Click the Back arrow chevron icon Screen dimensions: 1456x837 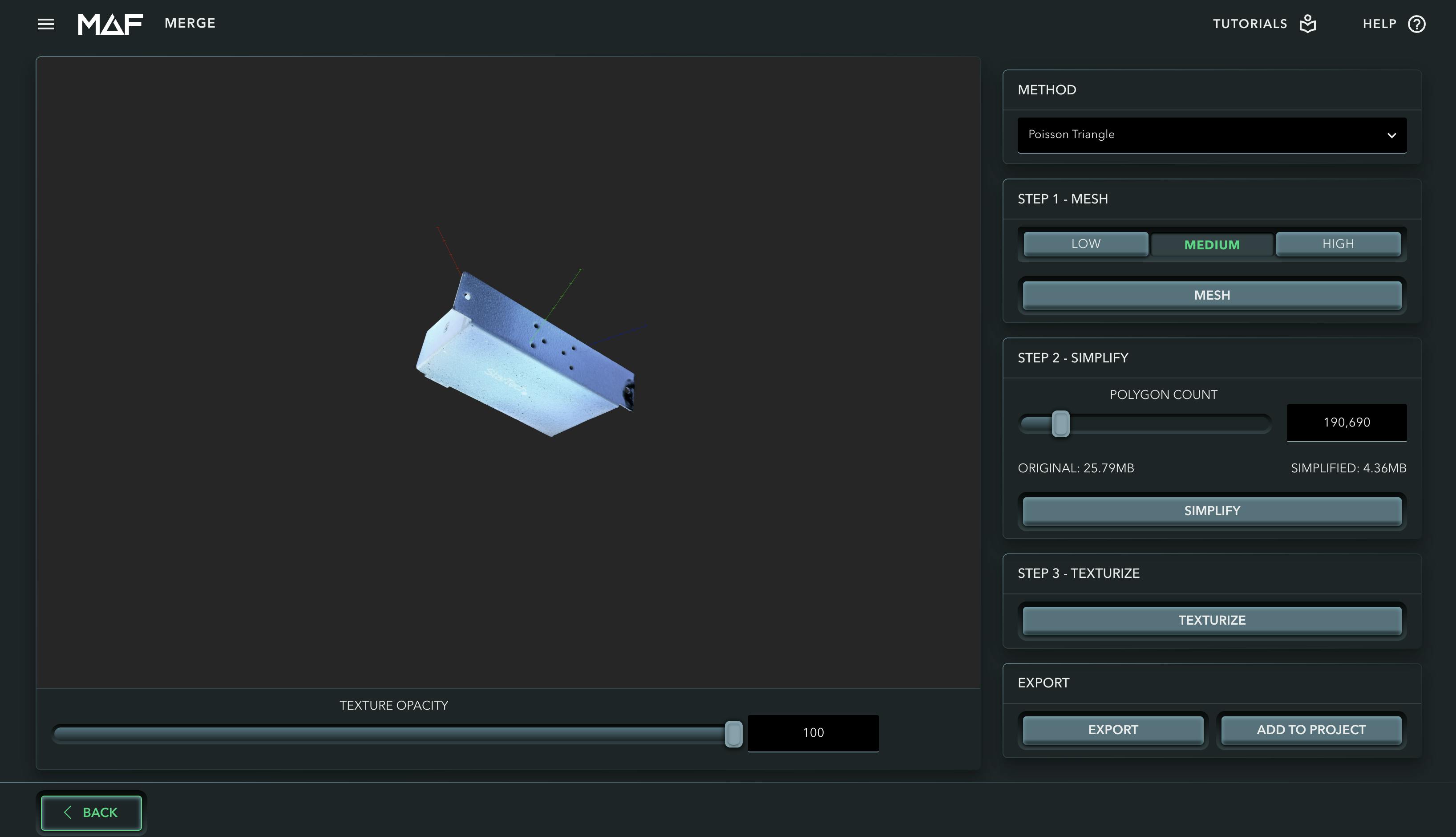tap(68, 812)
